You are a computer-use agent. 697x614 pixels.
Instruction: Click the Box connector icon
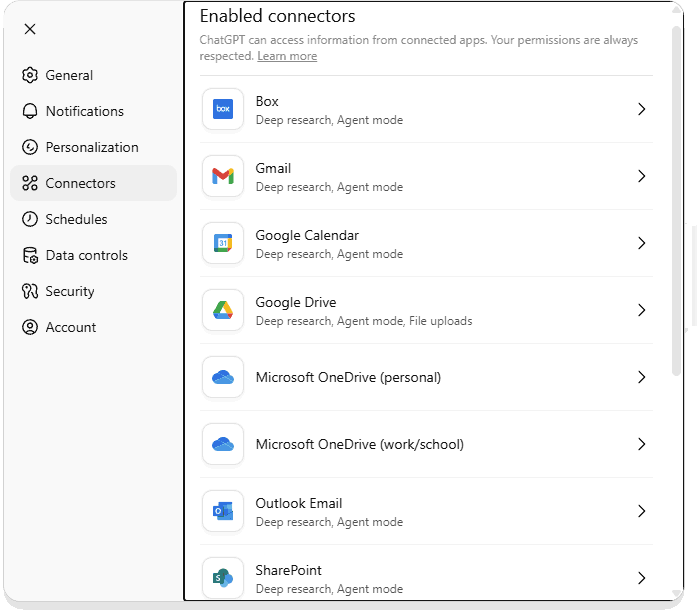pos(223,109)
